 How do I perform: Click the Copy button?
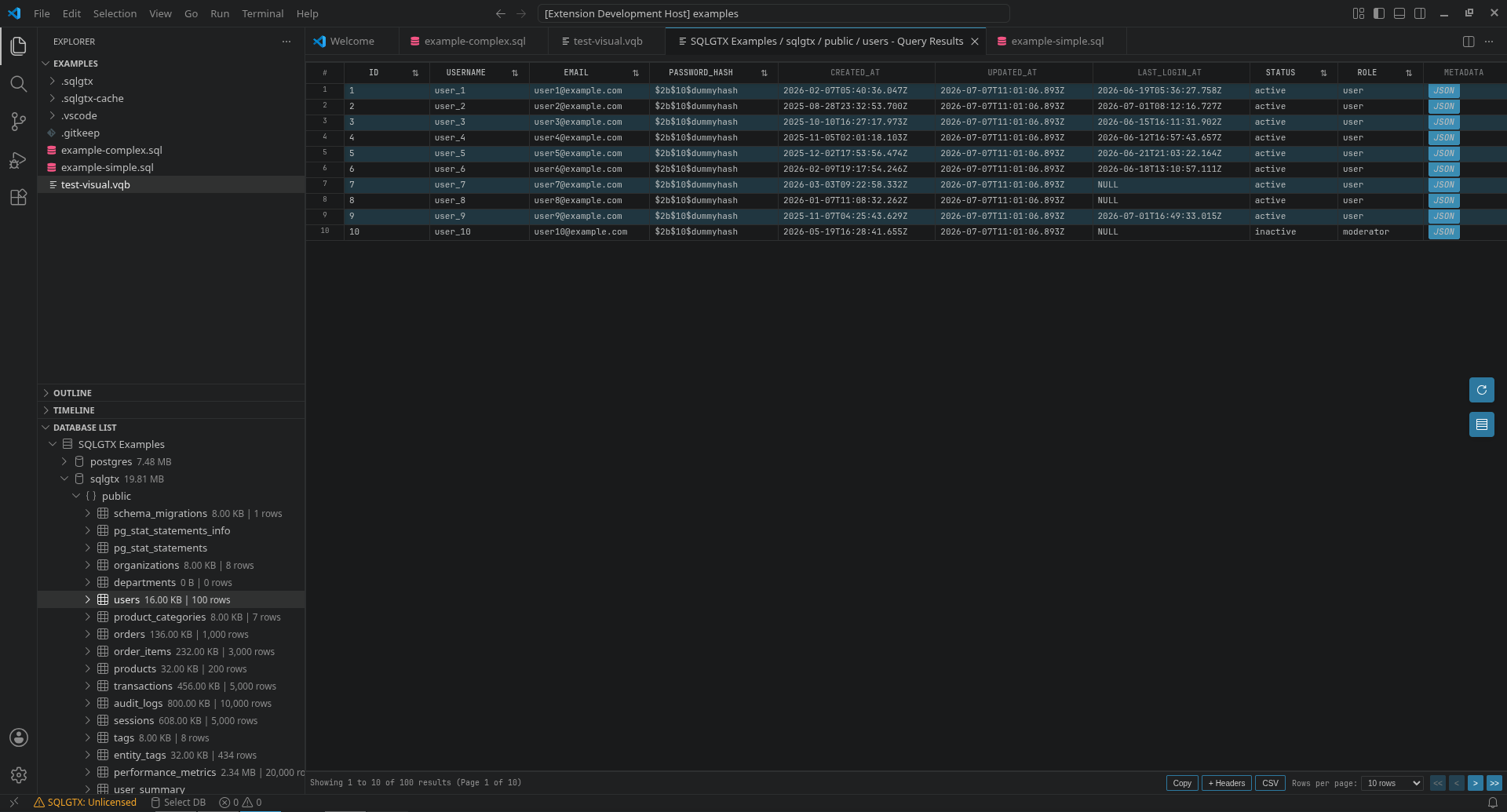1182,783
